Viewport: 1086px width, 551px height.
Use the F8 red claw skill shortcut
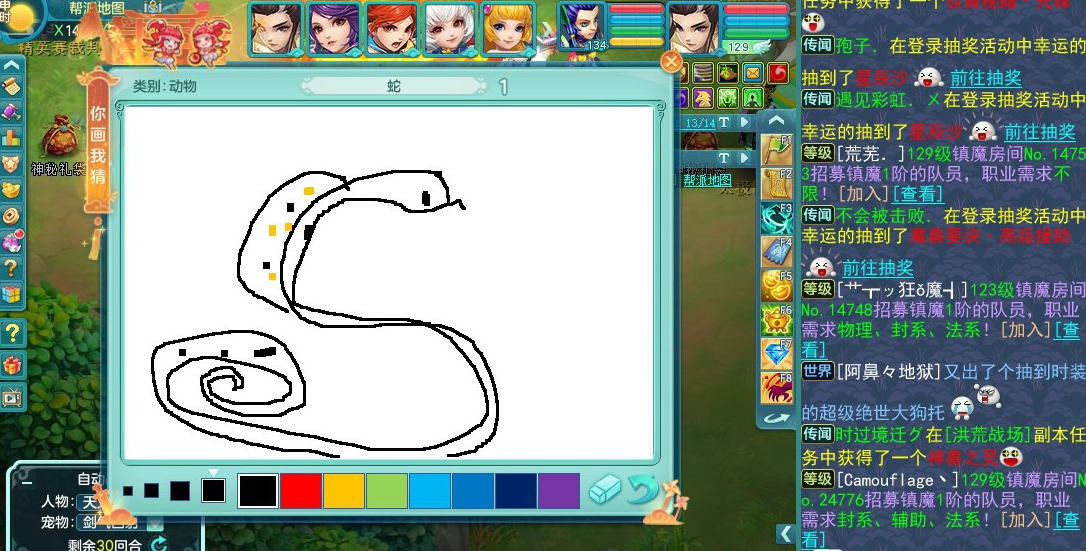click(776, 388)
